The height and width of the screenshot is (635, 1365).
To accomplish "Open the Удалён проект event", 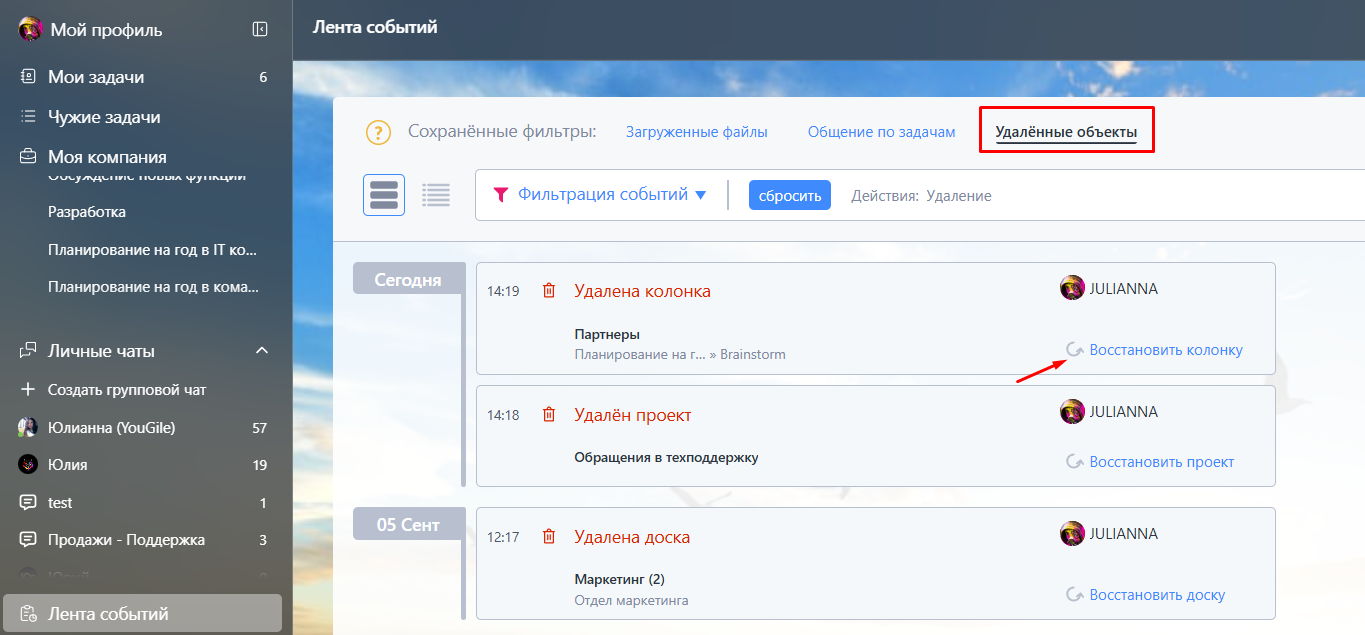I will (633, 415).
